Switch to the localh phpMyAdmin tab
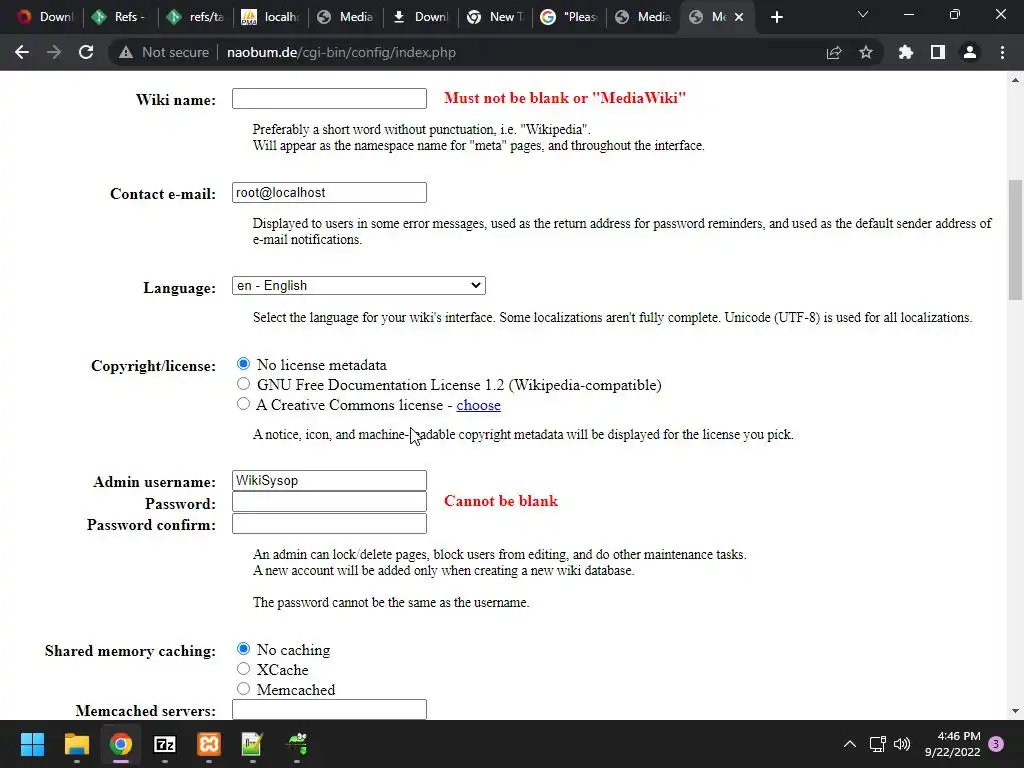Viewport: 1024px width, 768px height. (270, 17)
